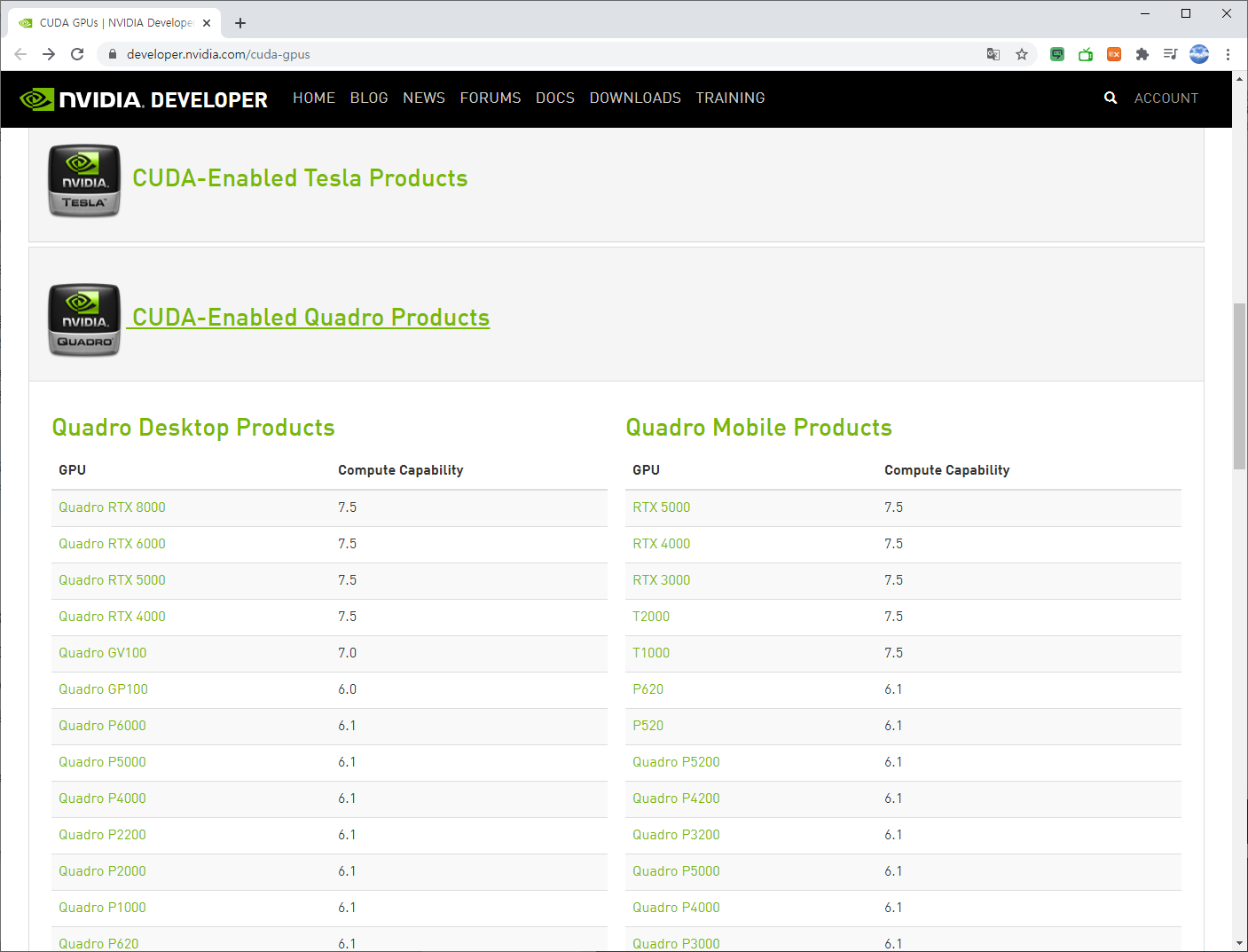This screenshot has height=952, width=1248.
Task: Click the NVIDIA Developer logo
Action: pos(144,99)
